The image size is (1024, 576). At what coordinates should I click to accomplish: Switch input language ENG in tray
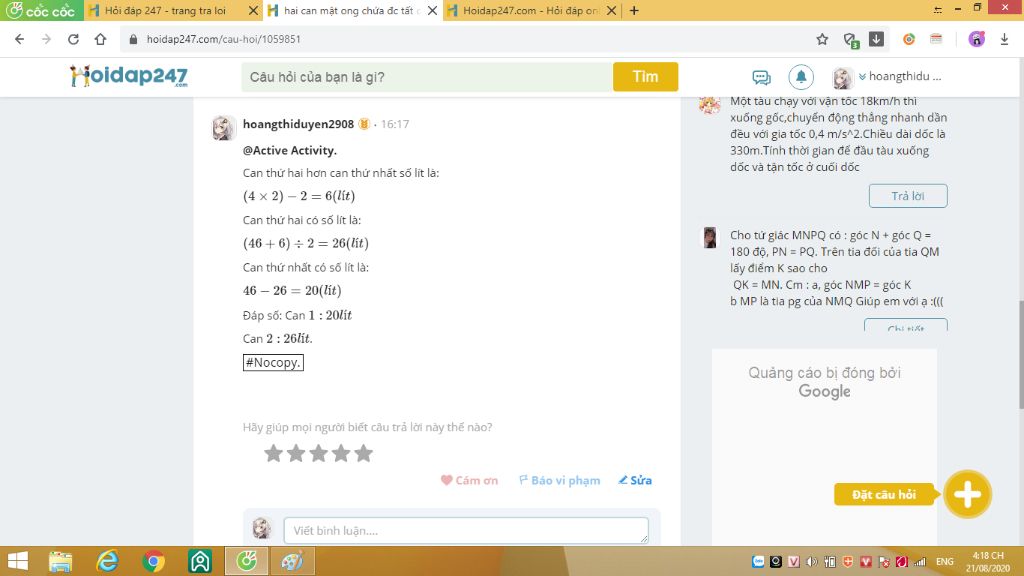[944, 562]
